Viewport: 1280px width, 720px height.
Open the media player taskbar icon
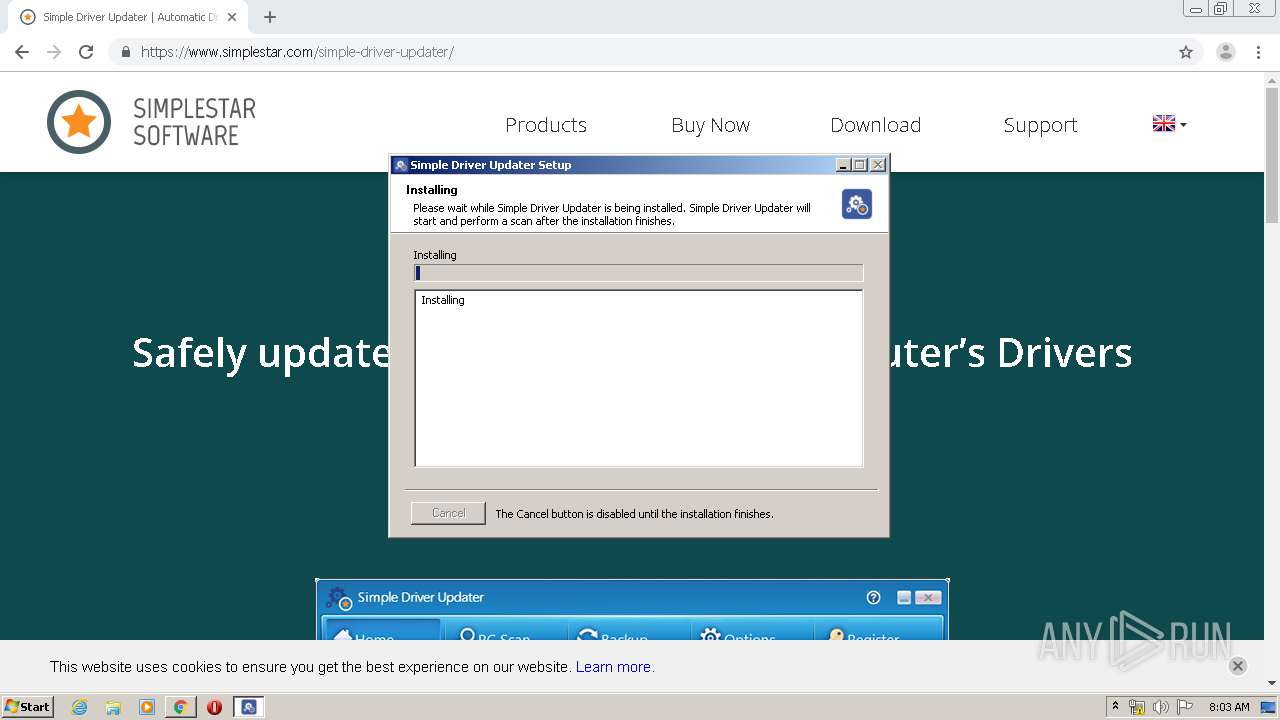(147, 707)
